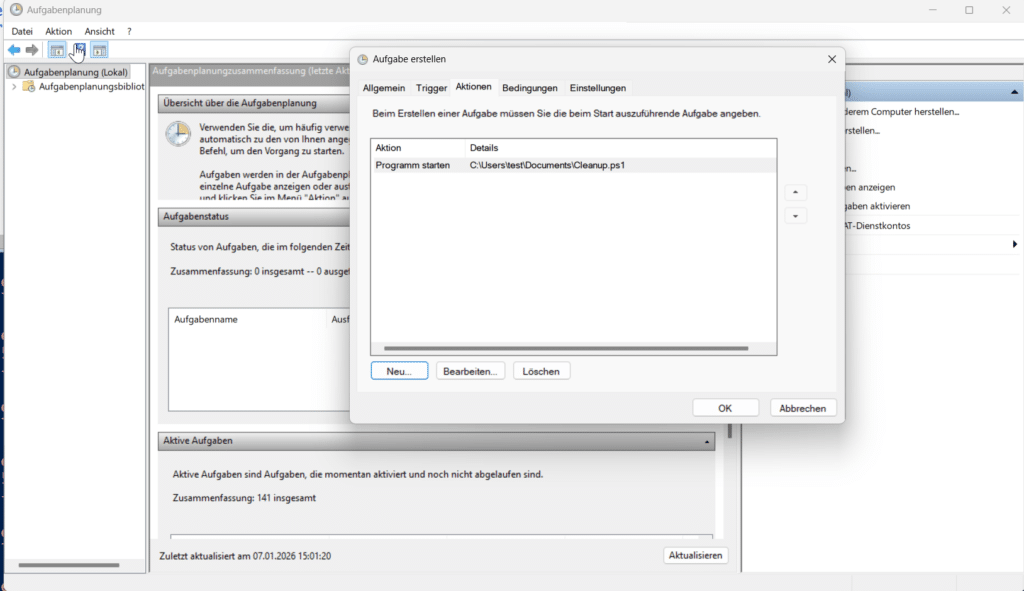Collapse the actions pane header section
This screenshot has width=1024, height=591.
1015,92
